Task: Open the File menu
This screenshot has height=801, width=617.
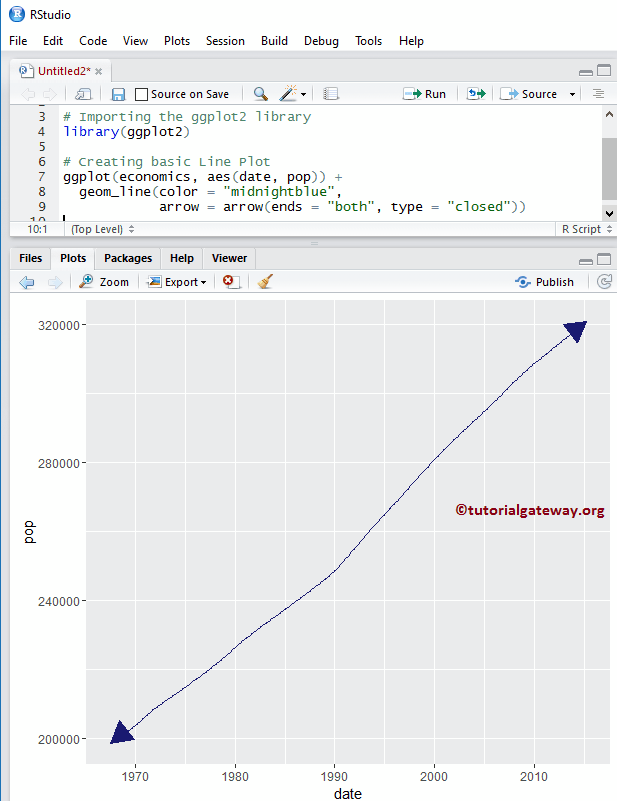Action: click(x=18, y=41)
